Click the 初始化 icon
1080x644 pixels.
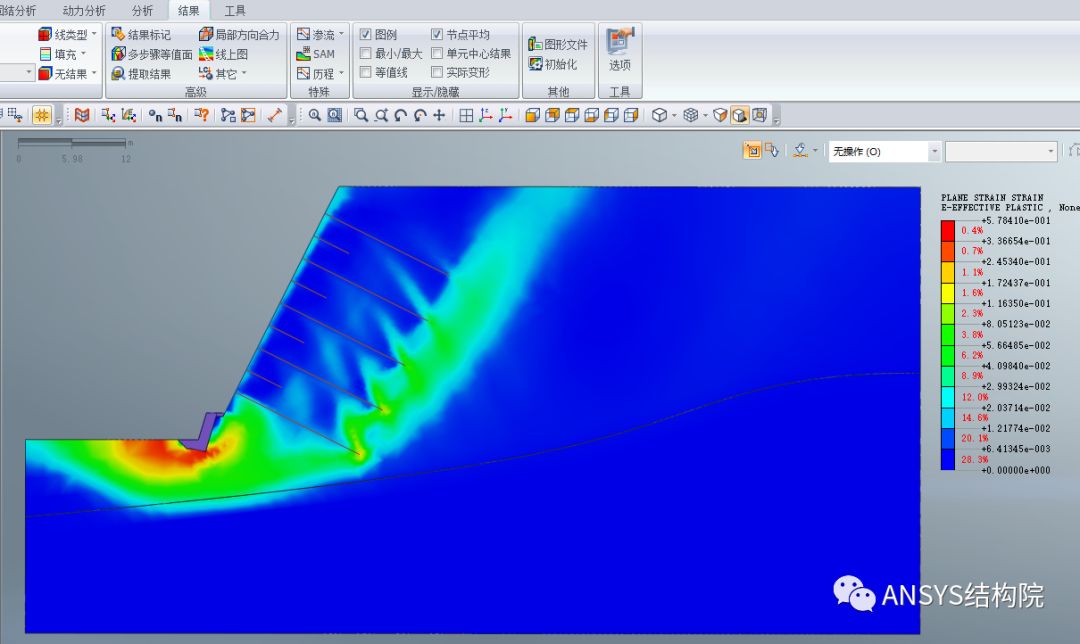[535, 64]
